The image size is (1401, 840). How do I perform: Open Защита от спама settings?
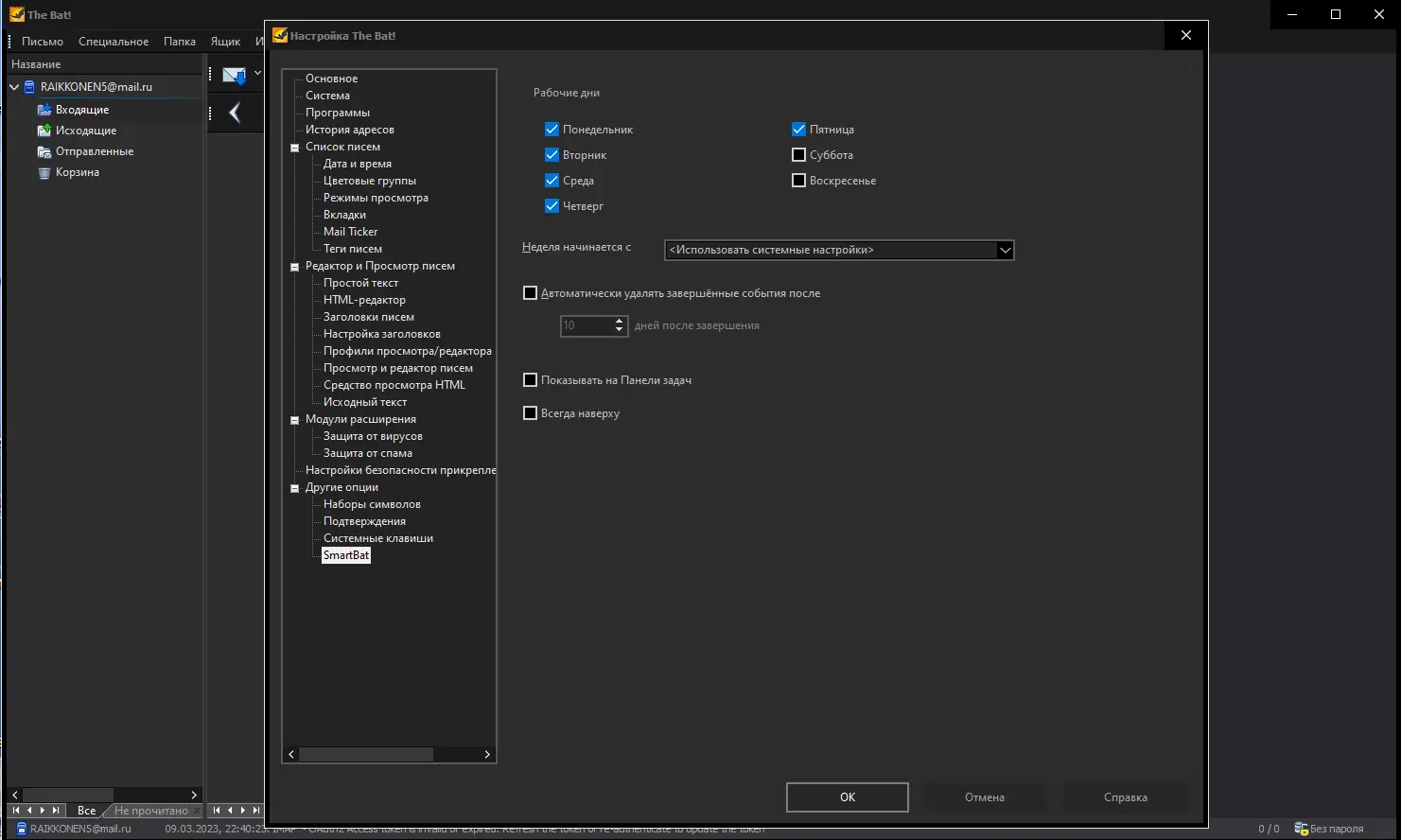pos(368,453)
